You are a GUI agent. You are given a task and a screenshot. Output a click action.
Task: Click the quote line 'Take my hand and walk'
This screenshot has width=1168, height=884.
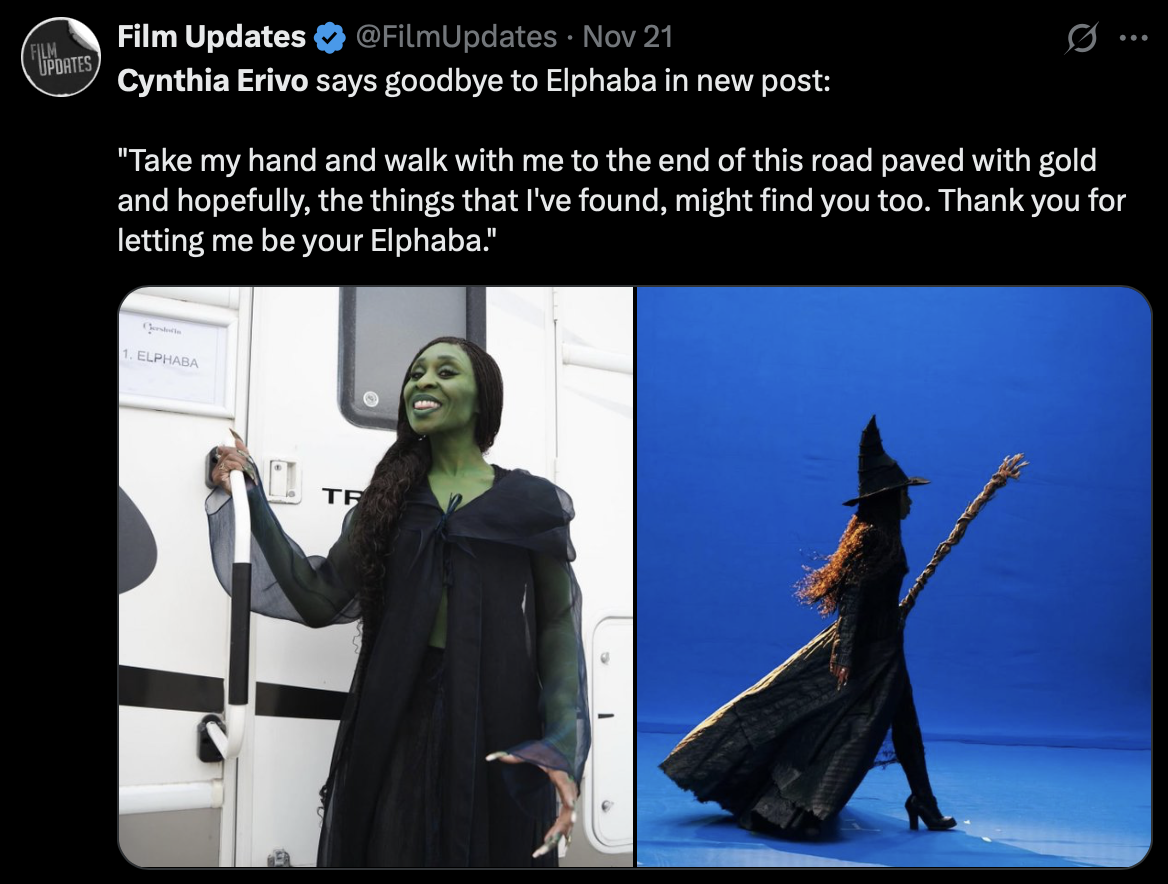coord(606,161)
